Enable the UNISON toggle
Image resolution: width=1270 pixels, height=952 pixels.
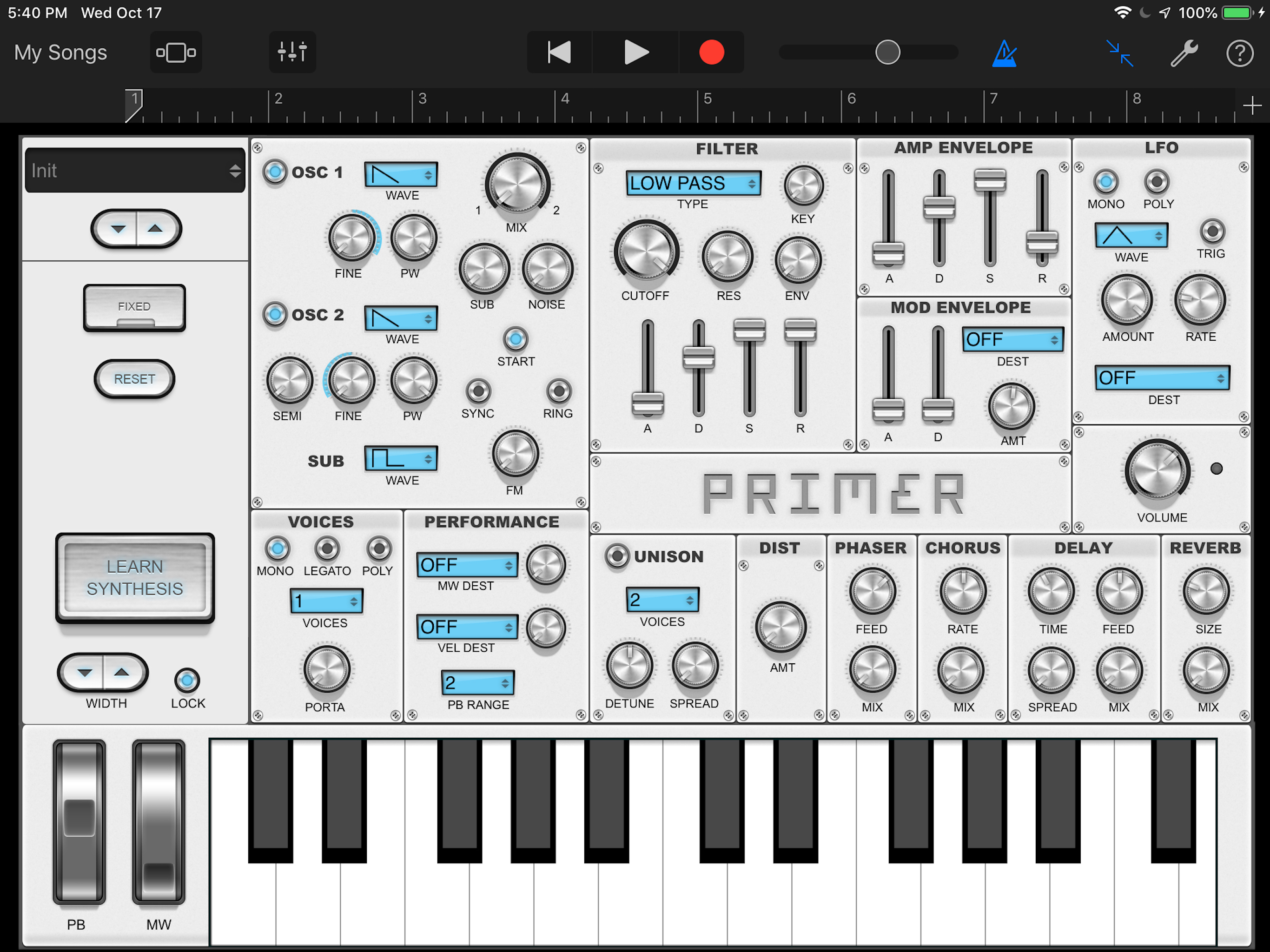coord(617,556)
